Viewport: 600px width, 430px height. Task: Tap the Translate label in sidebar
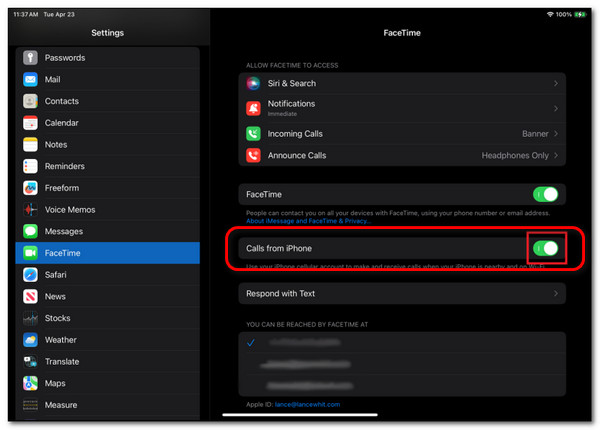click(x=62, y=362)
